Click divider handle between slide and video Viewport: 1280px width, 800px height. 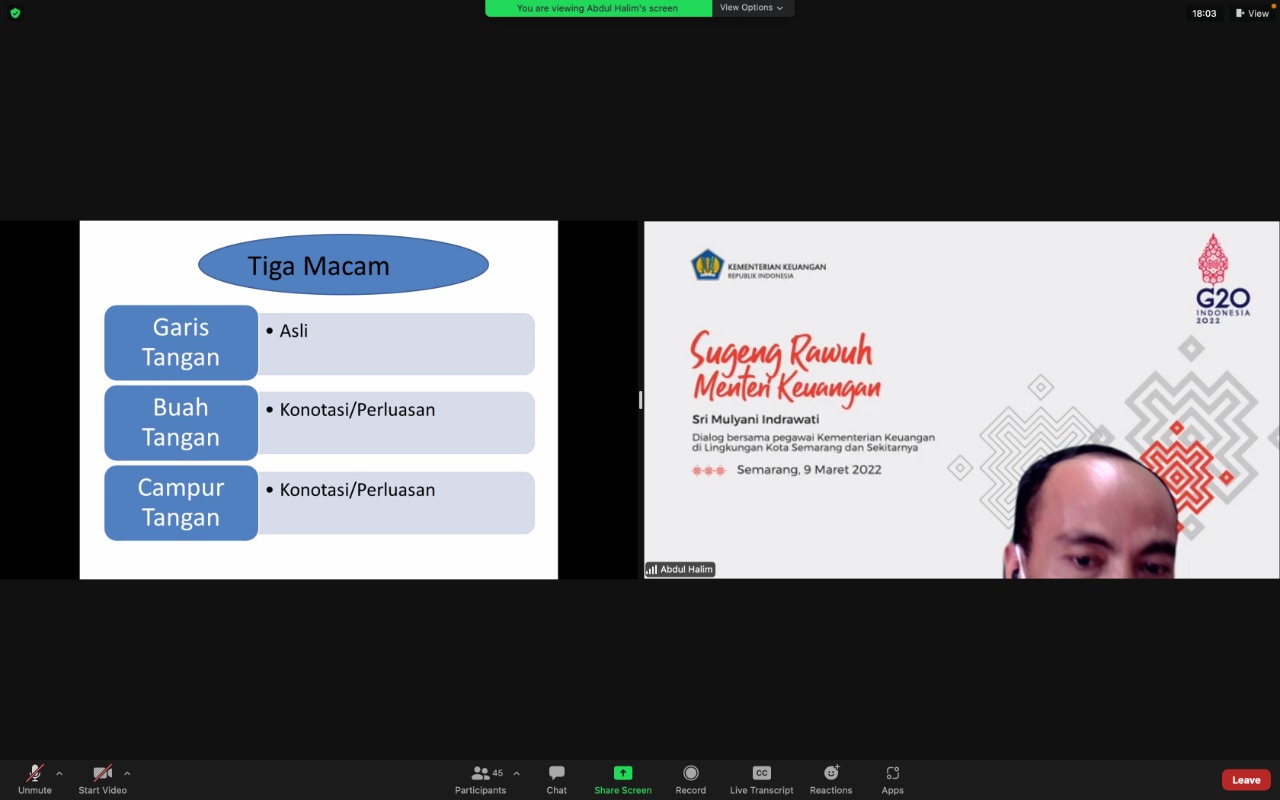tap(640, 400)
